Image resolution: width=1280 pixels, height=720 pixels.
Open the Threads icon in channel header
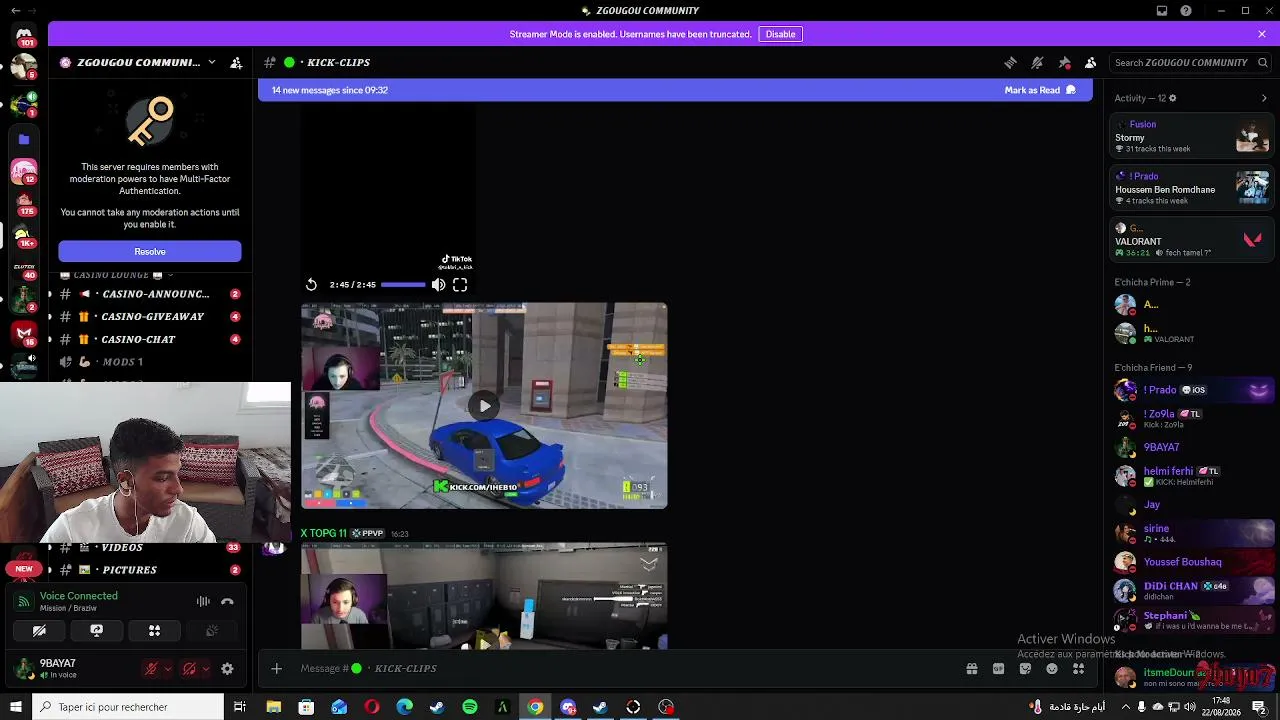point(1010,62)
